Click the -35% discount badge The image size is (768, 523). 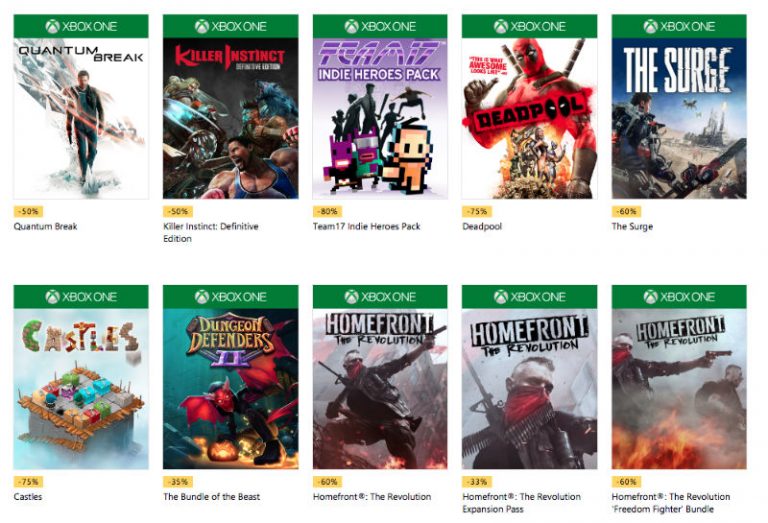pyautogui.click(x=177, y=482)
